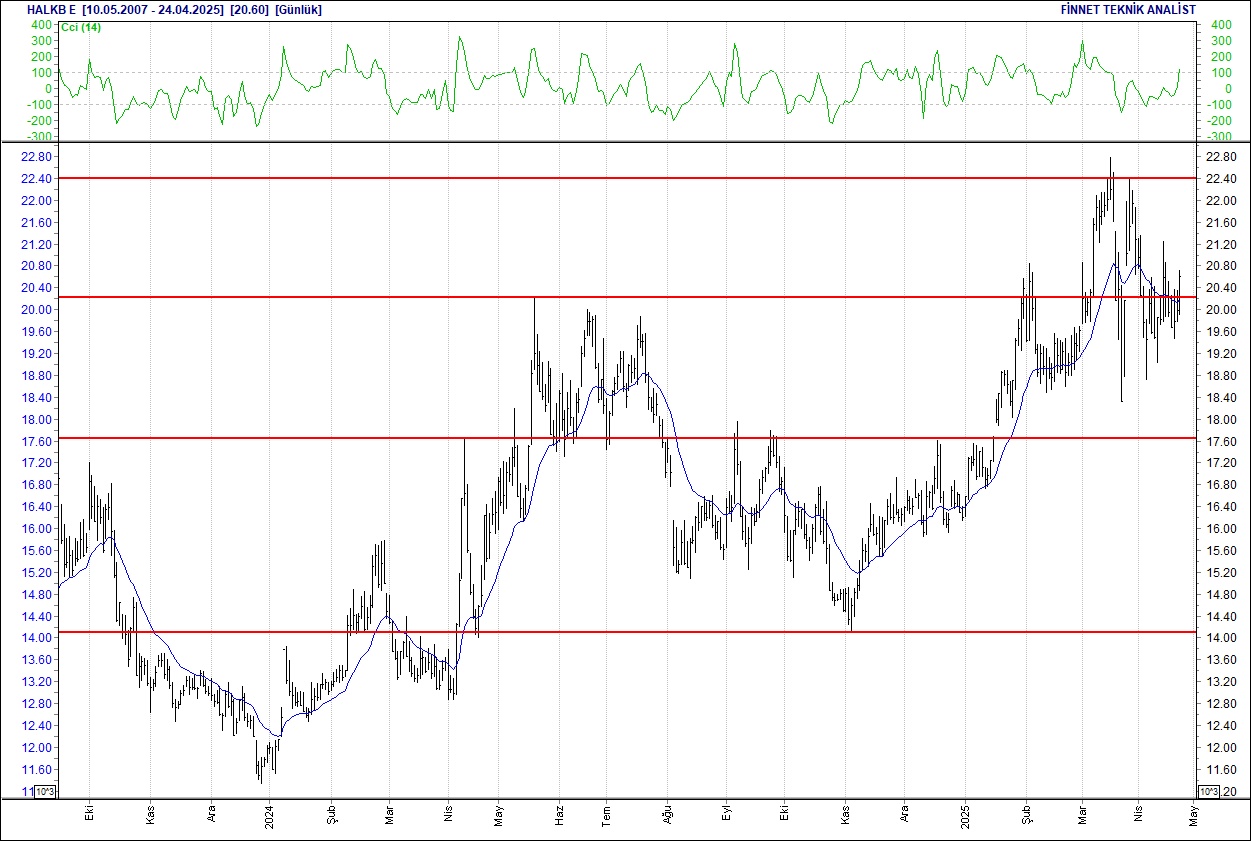Click the right 10^3 scale box

point(1208,792)
